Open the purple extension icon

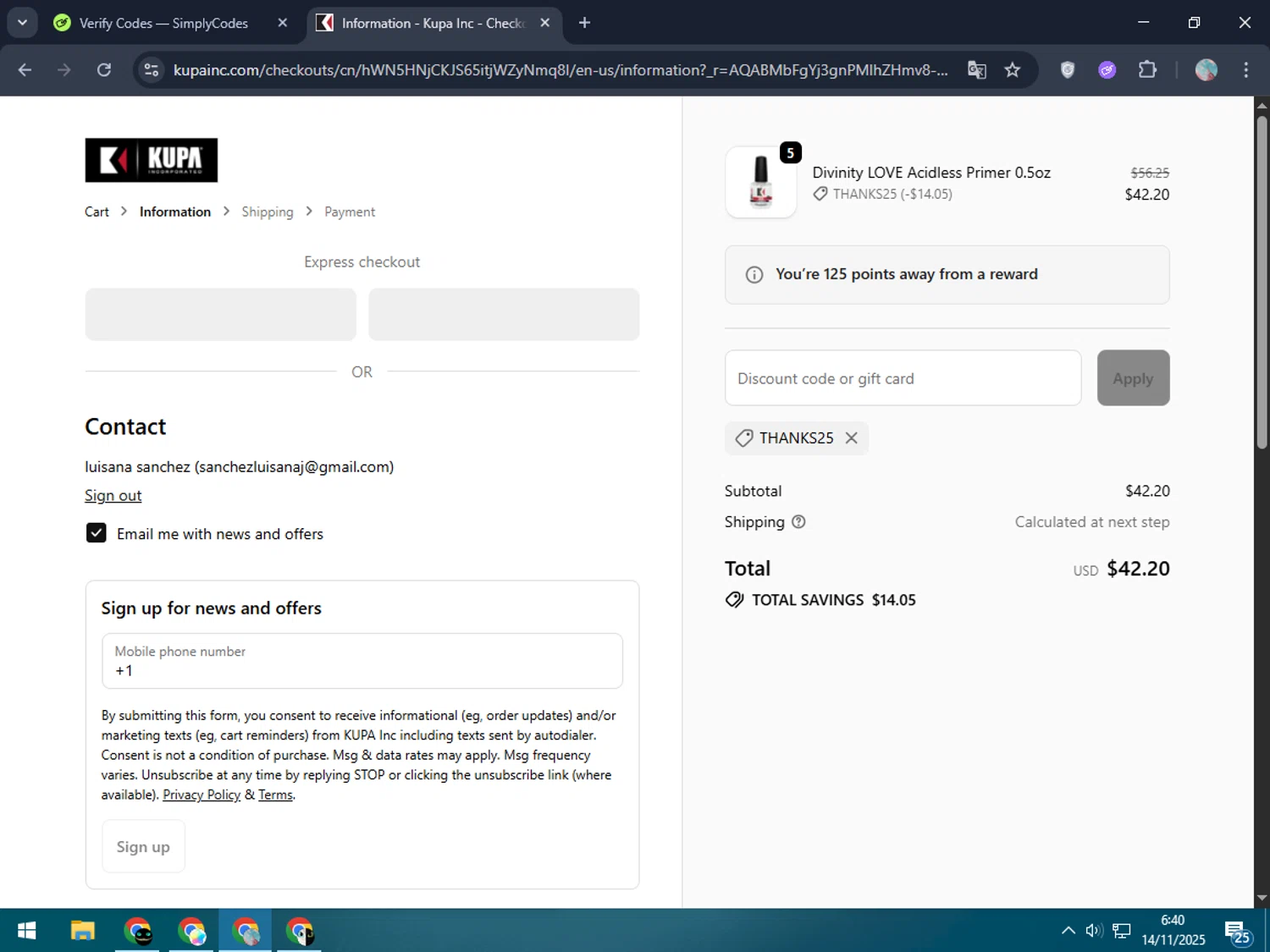1107,70
